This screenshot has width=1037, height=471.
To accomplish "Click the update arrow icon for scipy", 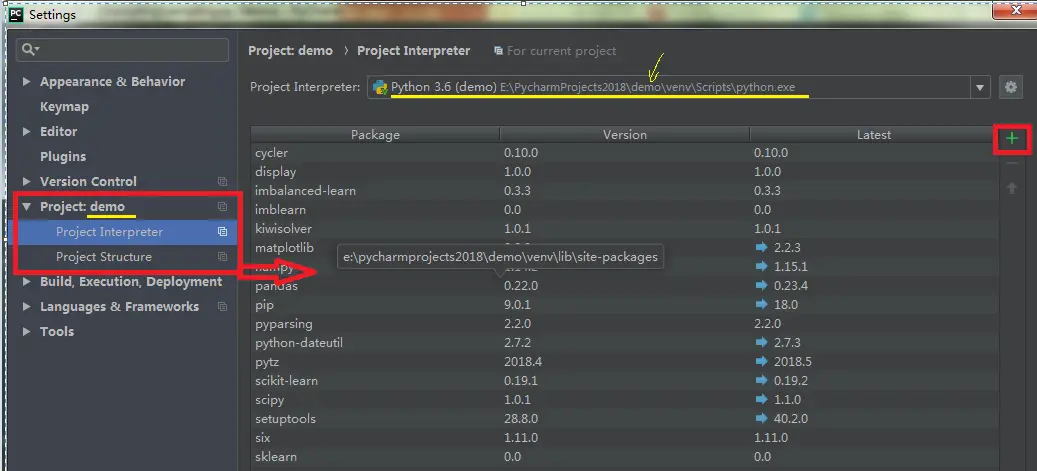I will coord(762,400).
